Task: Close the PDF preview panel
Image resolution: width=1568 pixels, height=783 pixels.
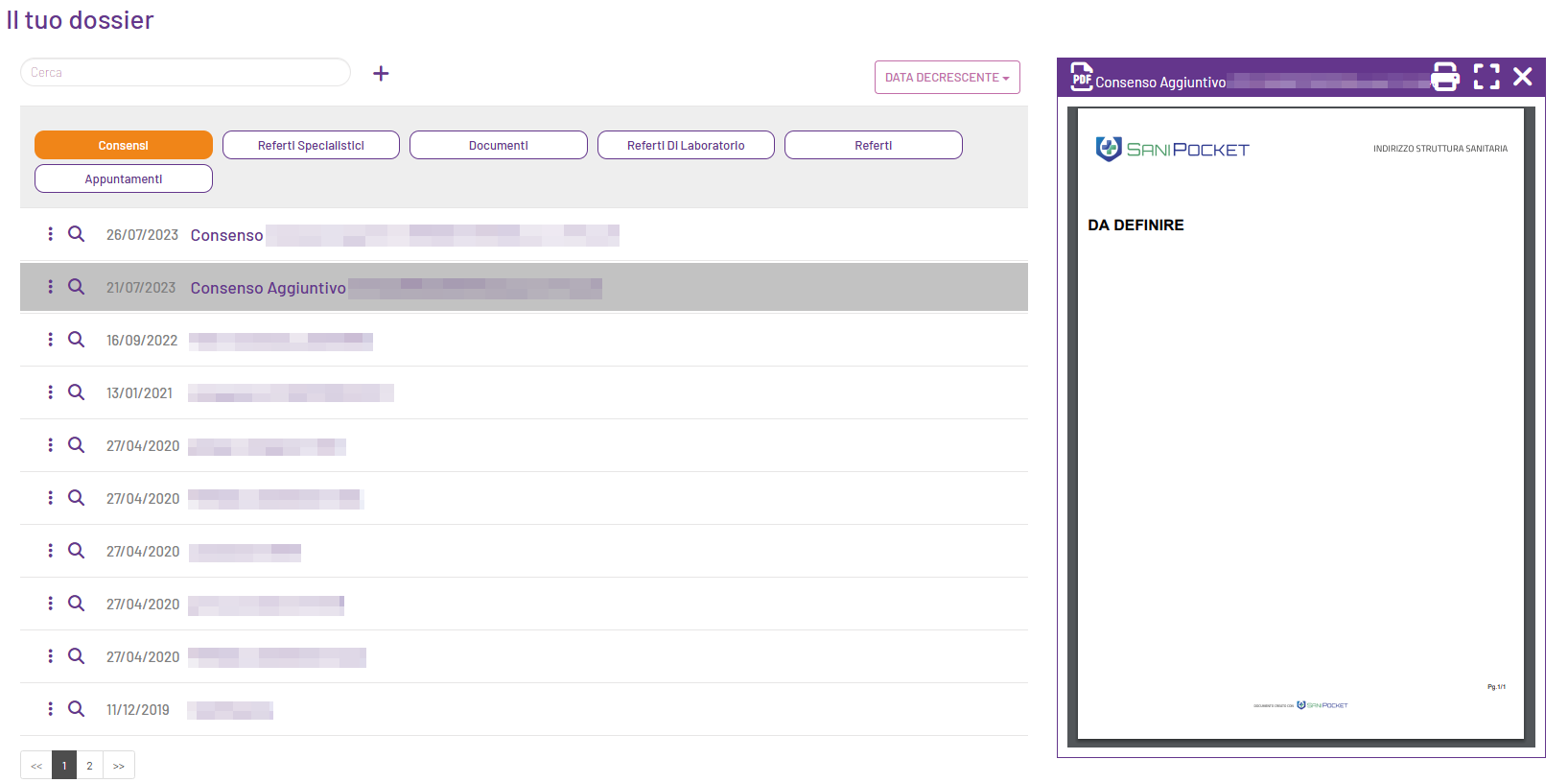Action: point(1522,77)
